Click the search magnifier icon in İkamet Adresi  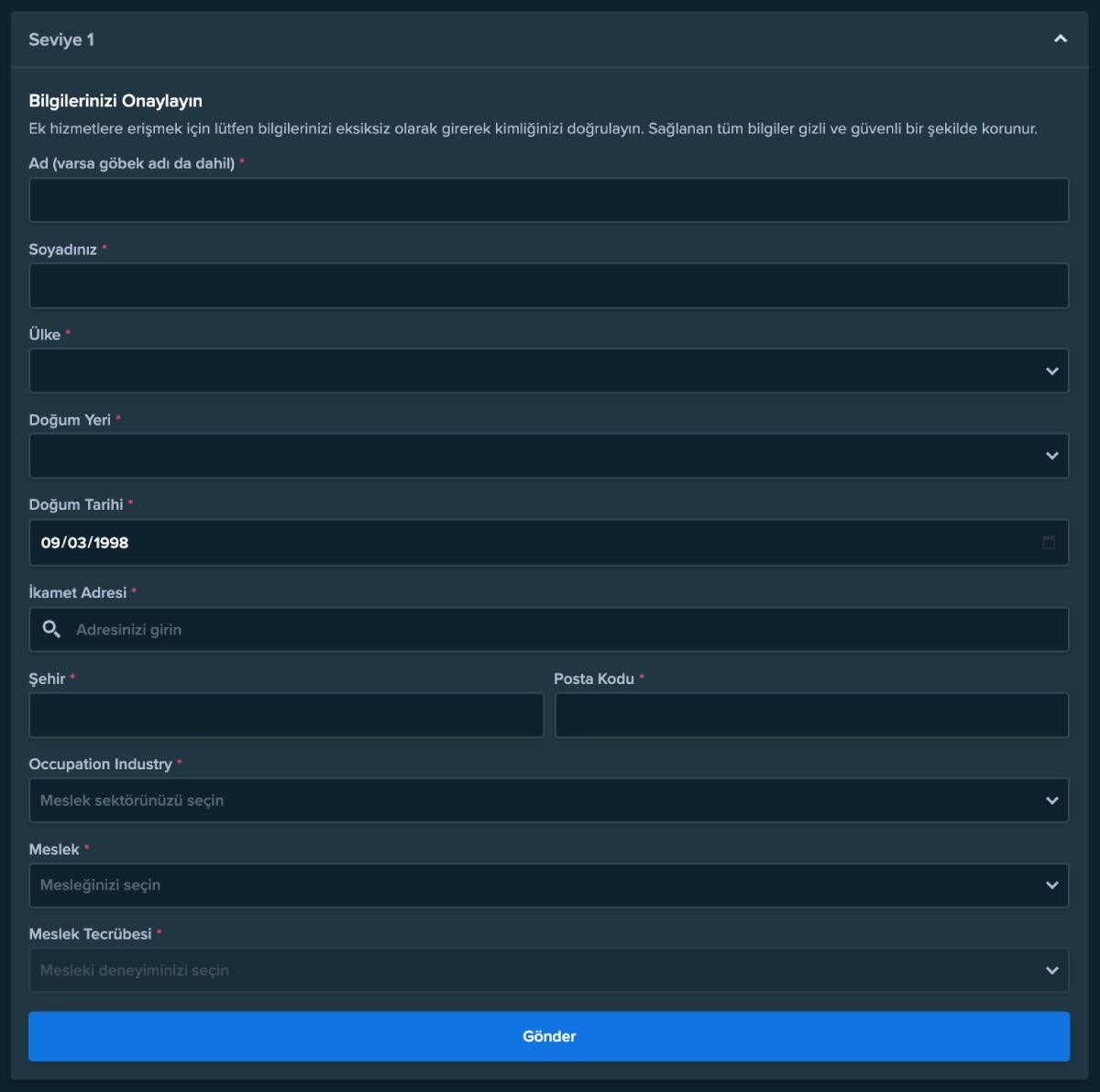[x=51, y=629]
